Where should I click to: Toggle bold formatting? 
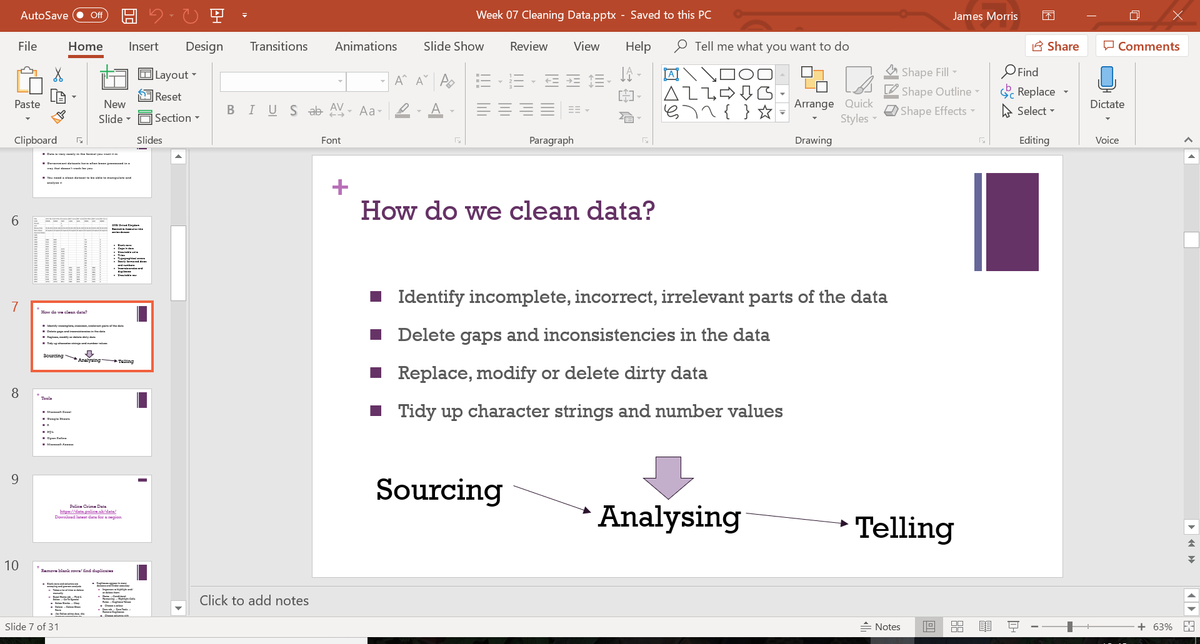[229, 108]
